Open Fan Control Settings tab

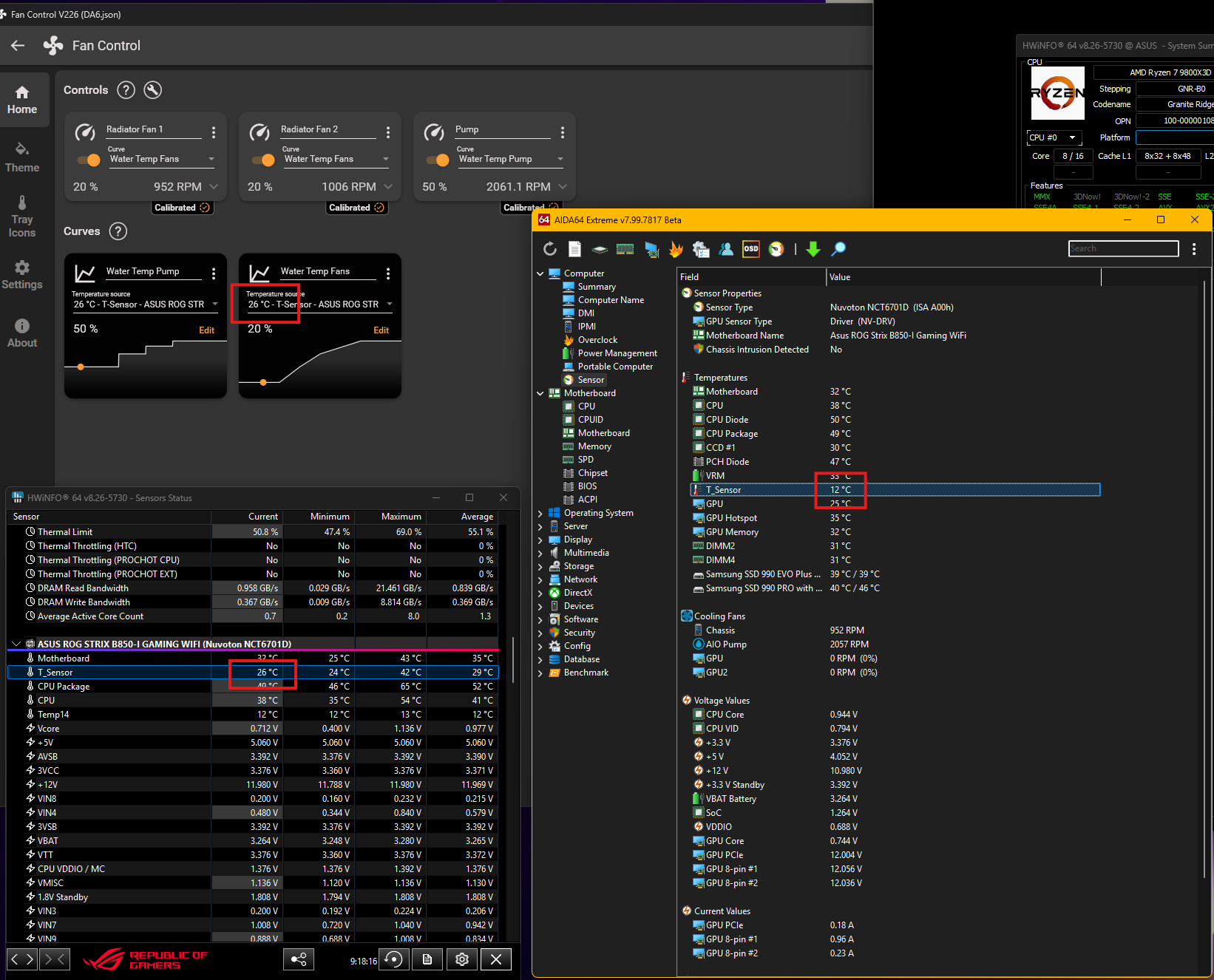click(x=22, y=275)
